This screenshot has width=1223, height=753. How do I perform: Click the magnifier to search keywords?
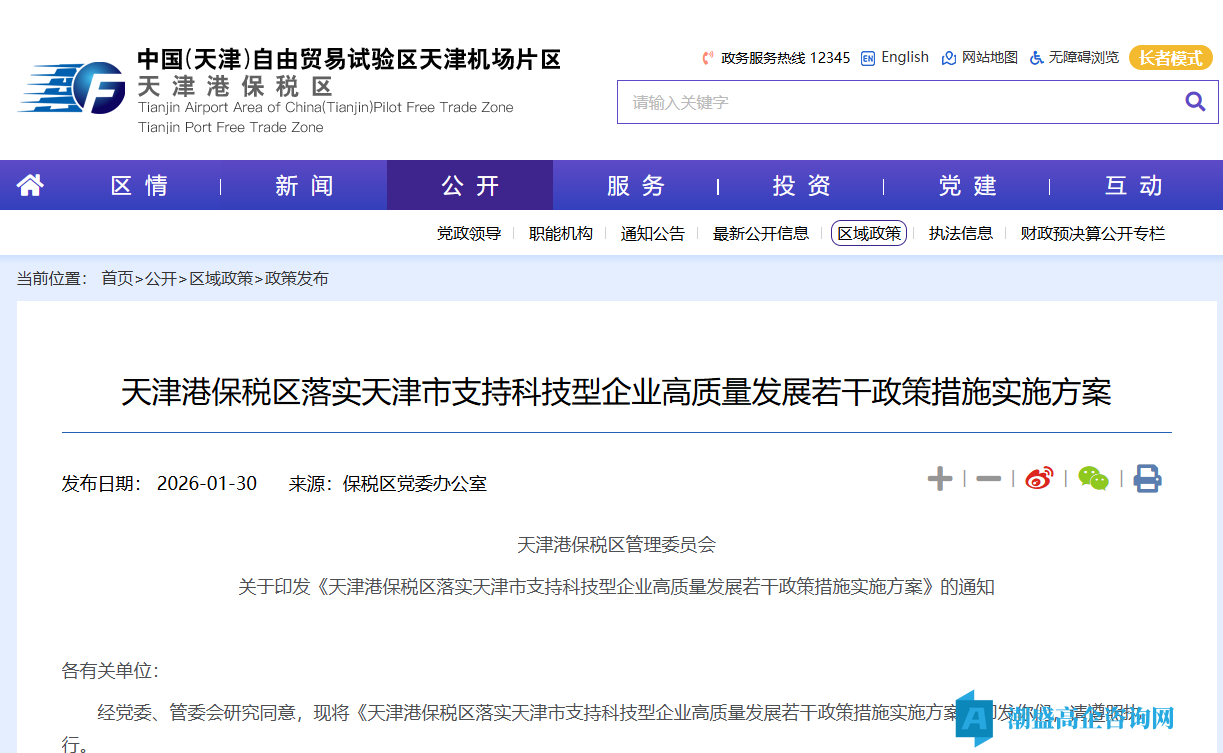tap(1195, 101)
